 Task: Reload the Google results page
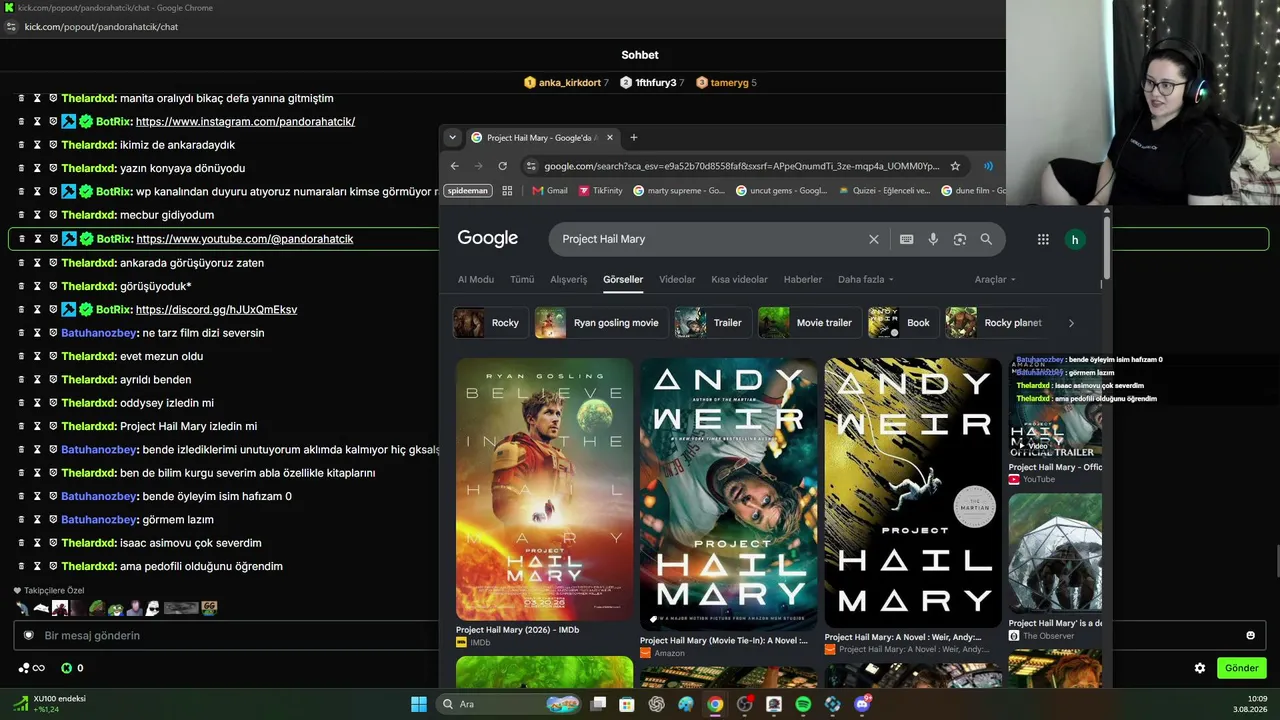(x=502, y=166)
